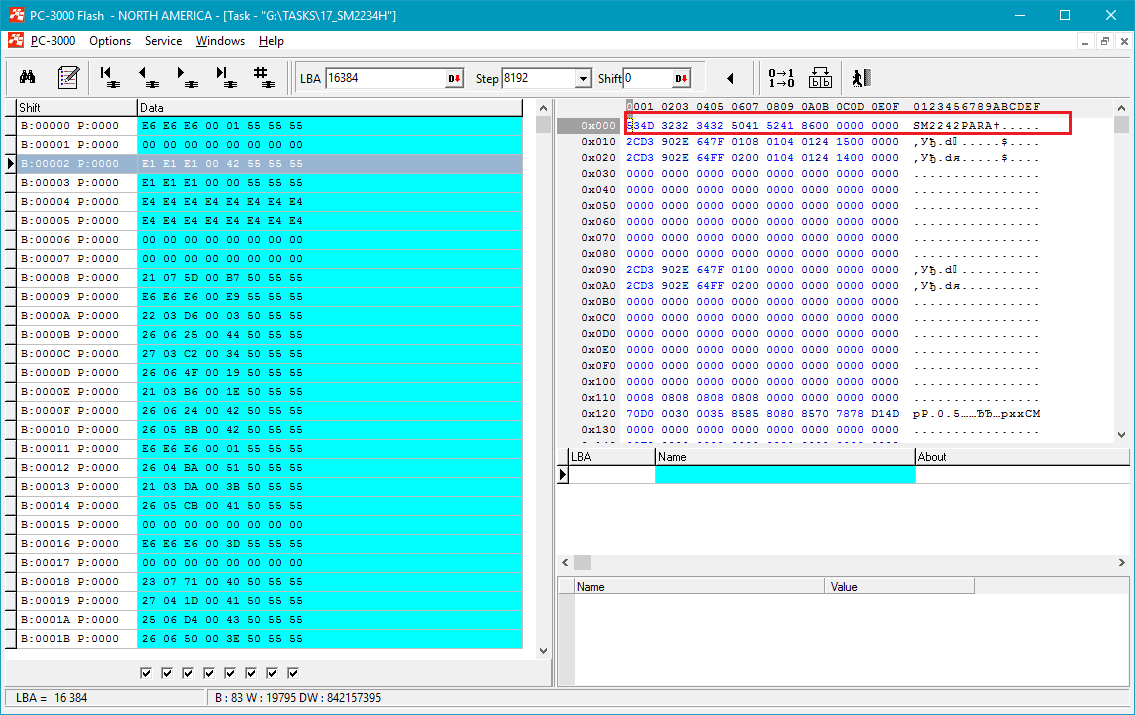Click scroll down arrow of hex viewer
Viewport: 1135px width, 715px height.
pos(1121,435)
